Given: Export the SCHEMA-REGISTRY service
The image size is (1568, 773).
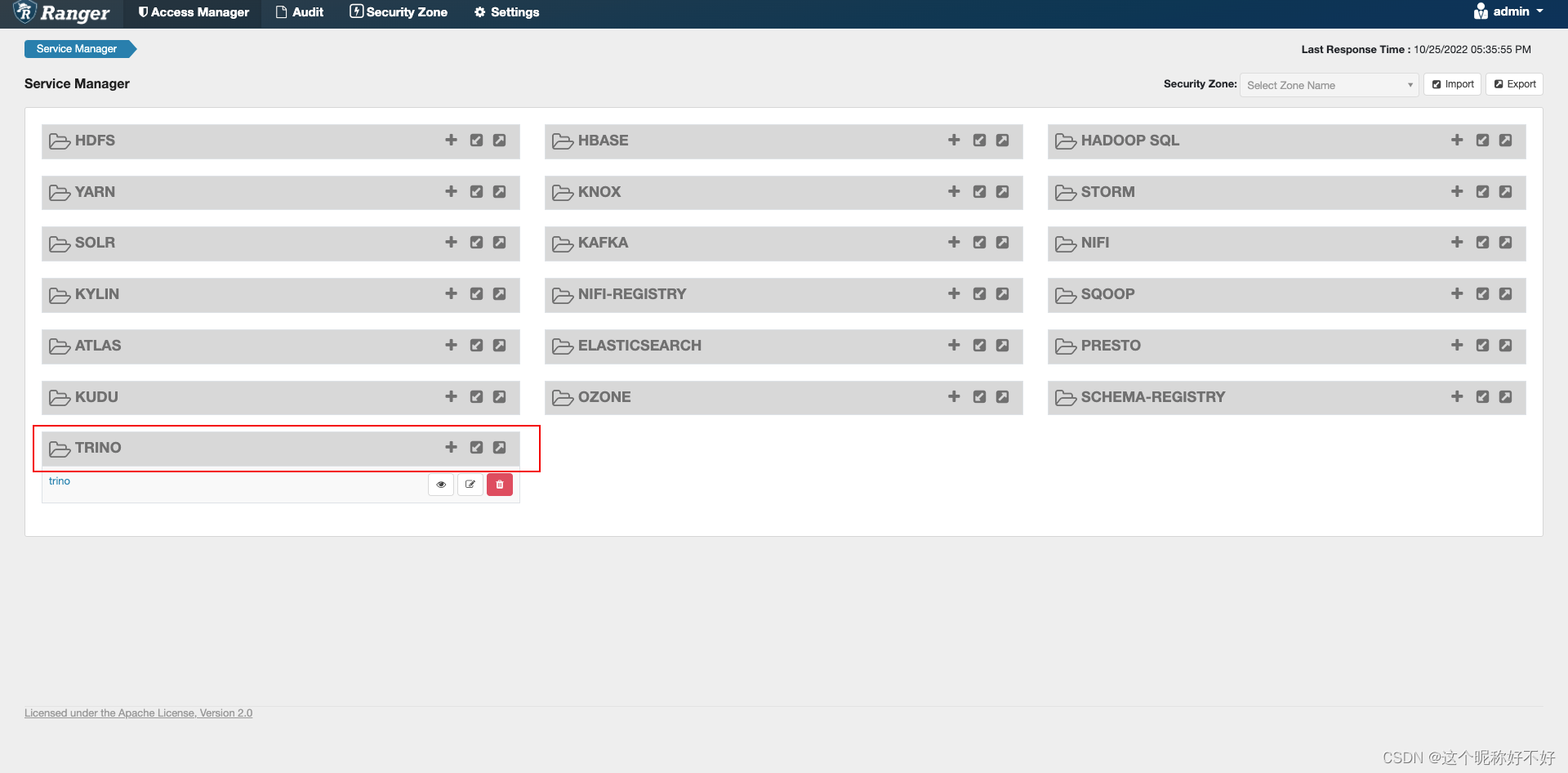Looking at the screenshot, I should [x=1505, y=396].
